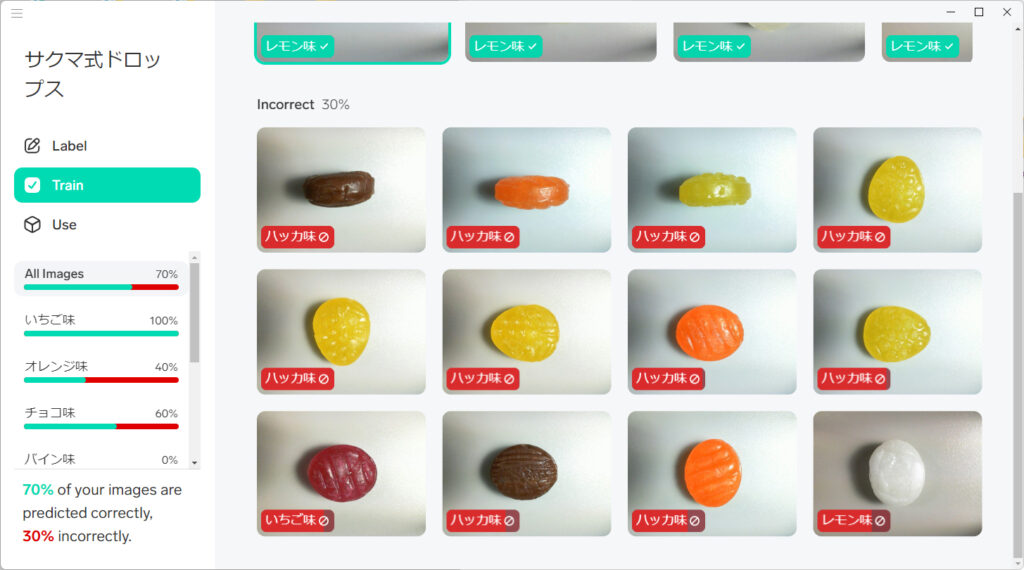Open the orange flat candy thumbnail in the first row
Screen dimensions: 1024x570
(526, 189)
